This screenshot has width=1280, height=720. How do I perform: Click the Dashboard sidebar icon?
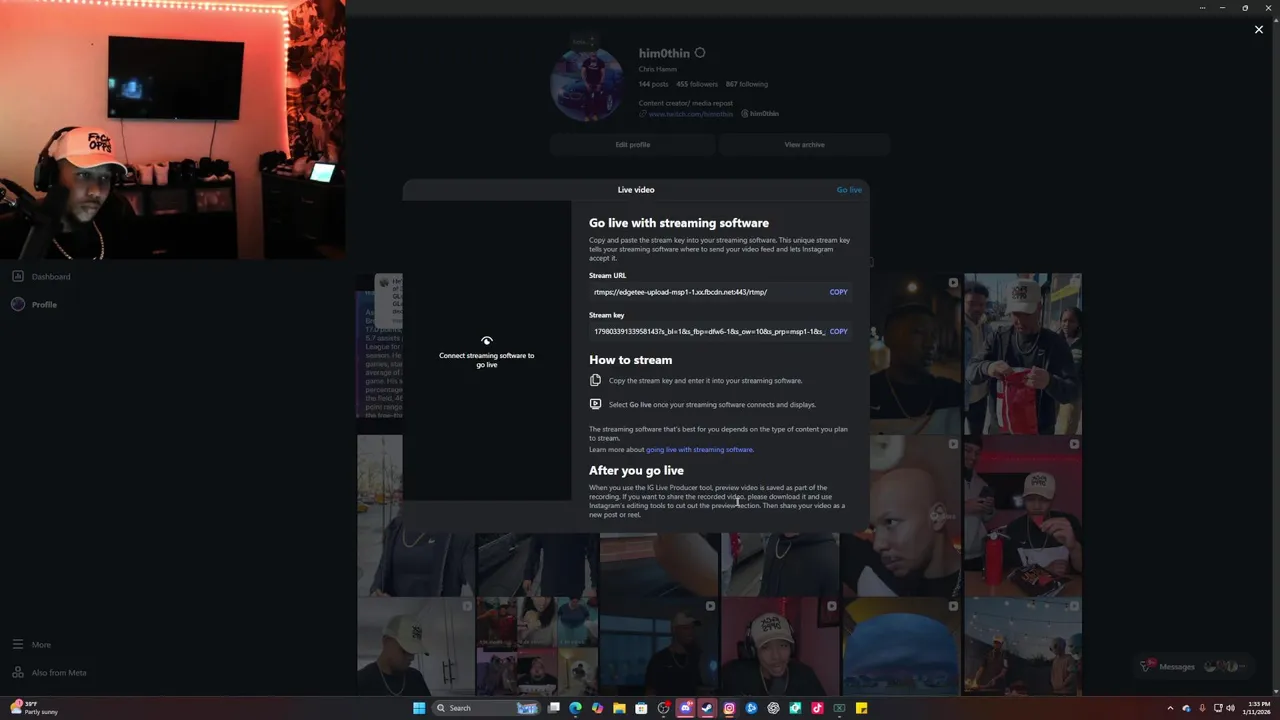17,276
